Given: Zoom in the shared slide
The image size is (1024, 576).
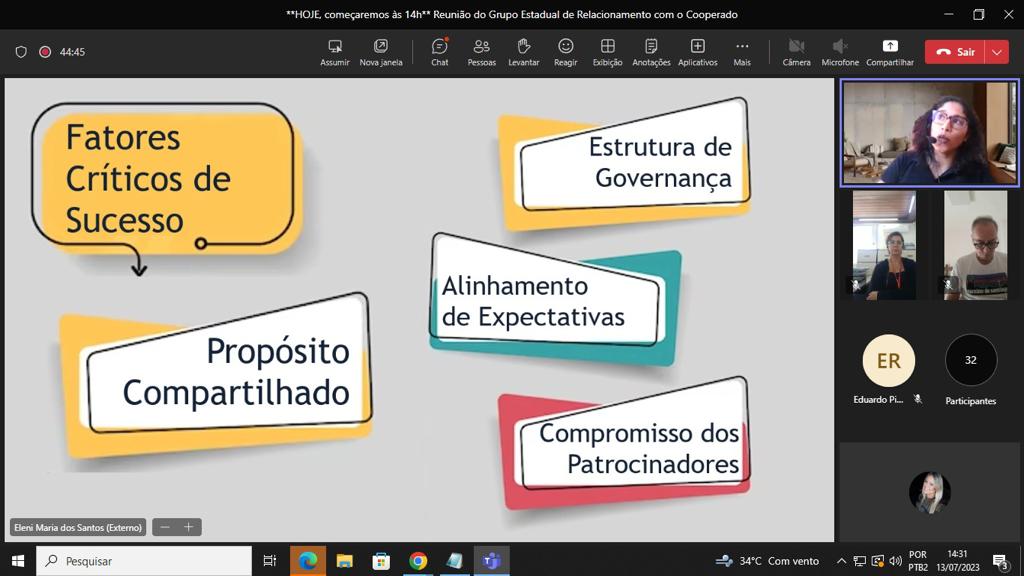Looking at the screenshot, I should tap(188, 527).
